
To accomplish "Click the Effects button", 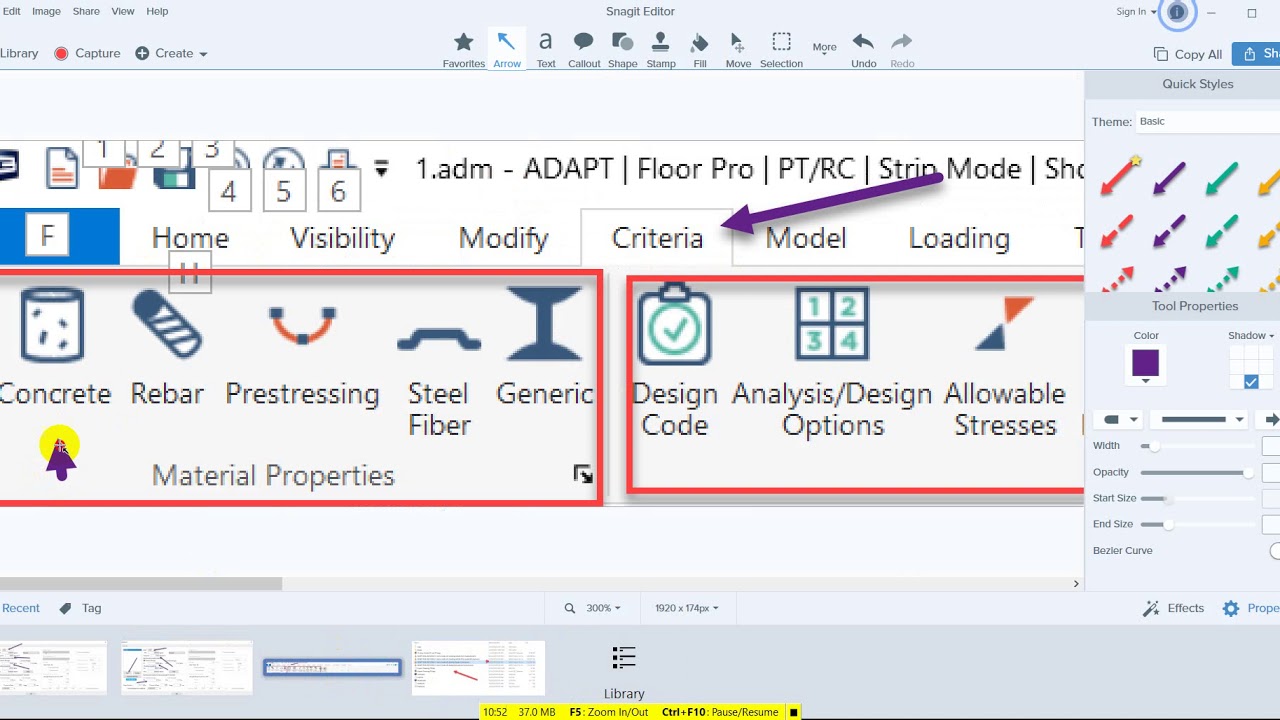I will point(1174,608).
